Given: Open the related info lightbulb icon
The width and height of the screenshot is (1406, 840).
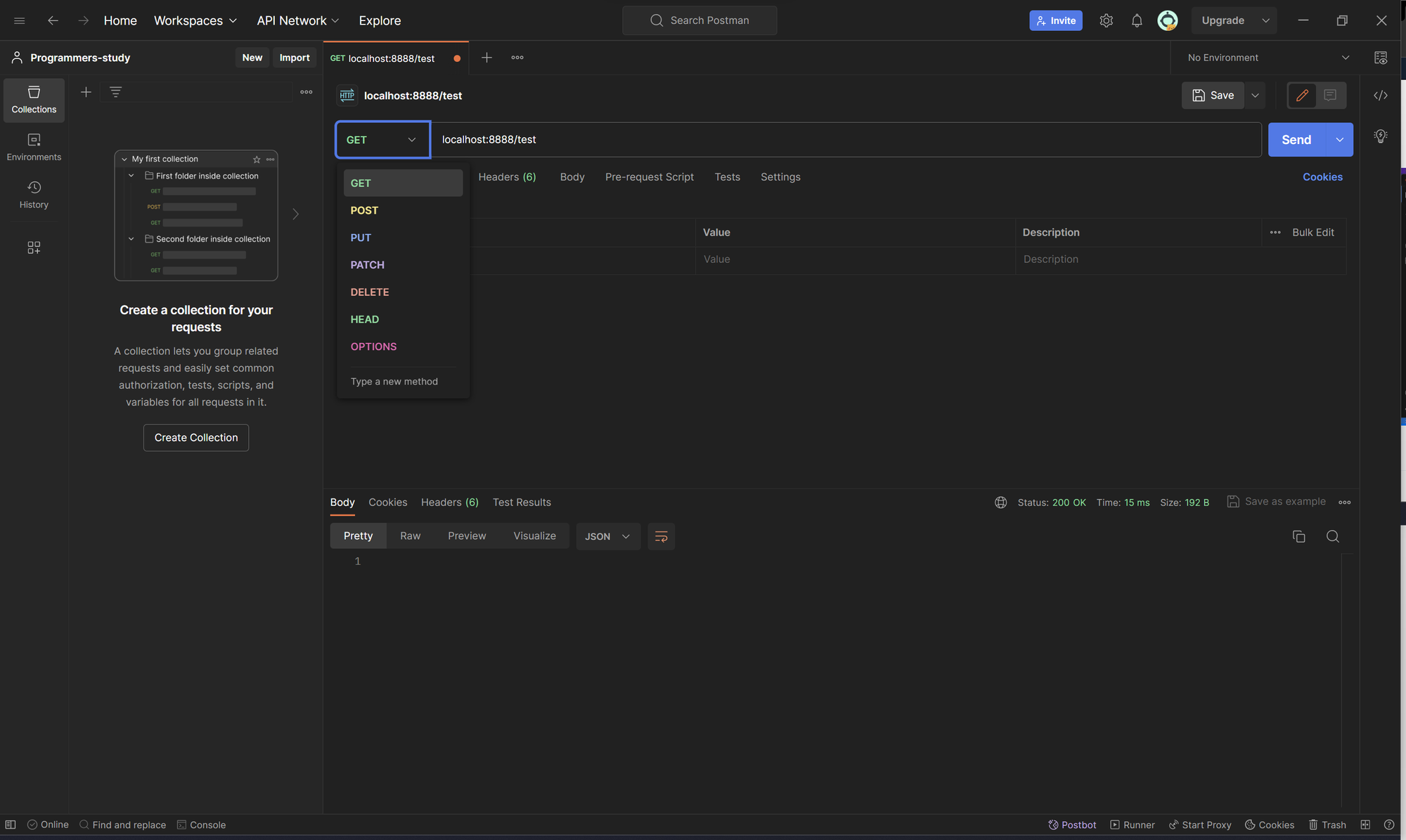Looking at the screenshot, I should pyautogui.click(x=1381, y=136).
